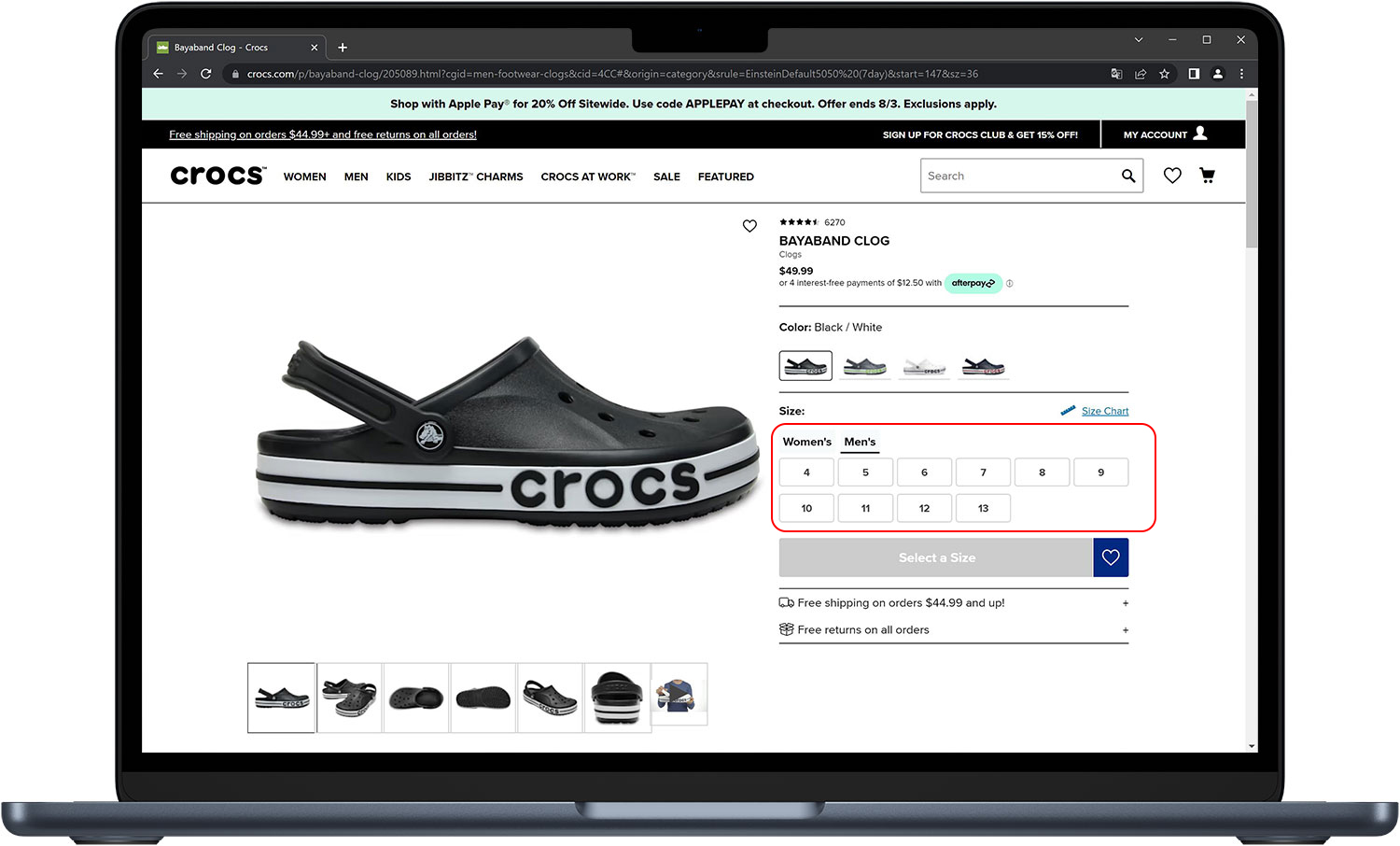The width and height of the screenshot is (1400, 846).
Task: Open the Afterpay info icon
Action: [1009, 284]
